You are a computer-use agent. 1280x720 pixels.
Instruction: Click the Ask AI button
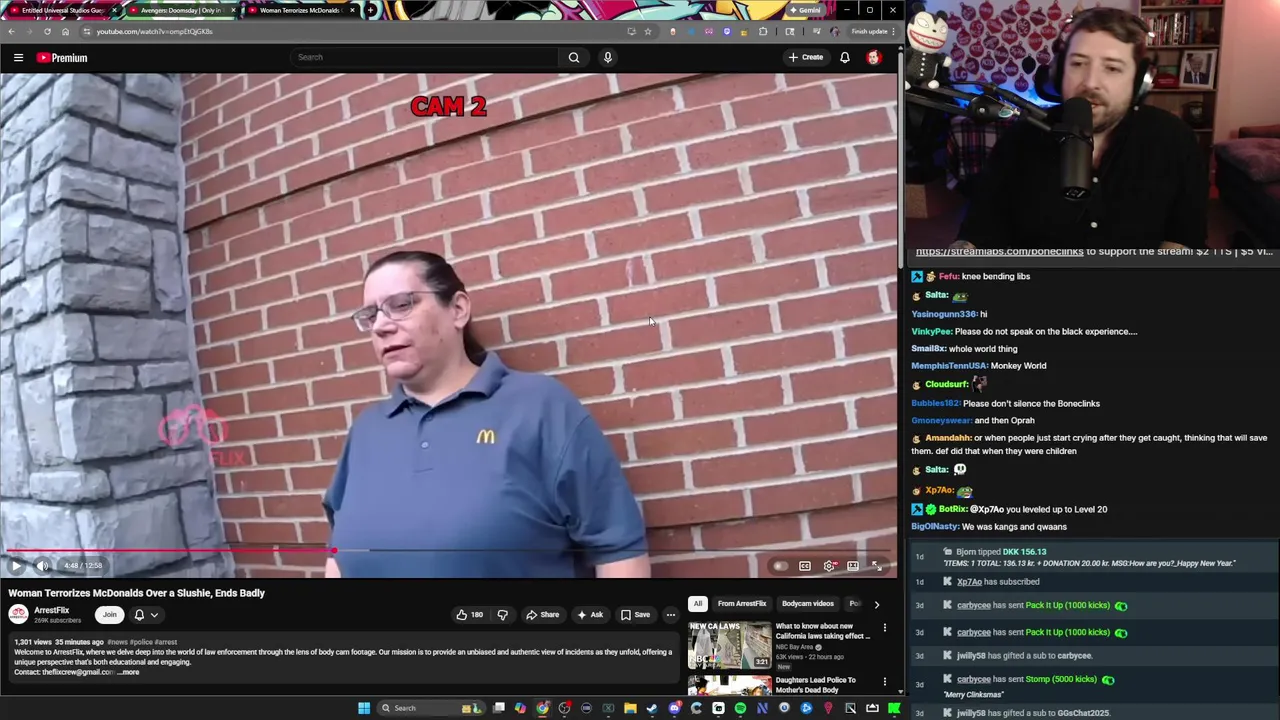590,615
